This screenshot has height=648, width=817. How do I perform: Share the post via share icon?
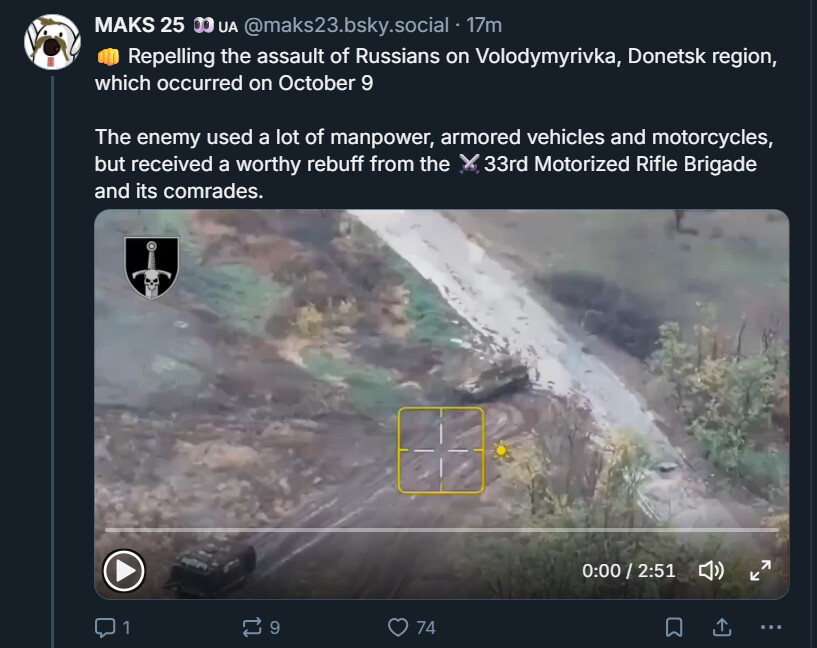click(722, 627)
